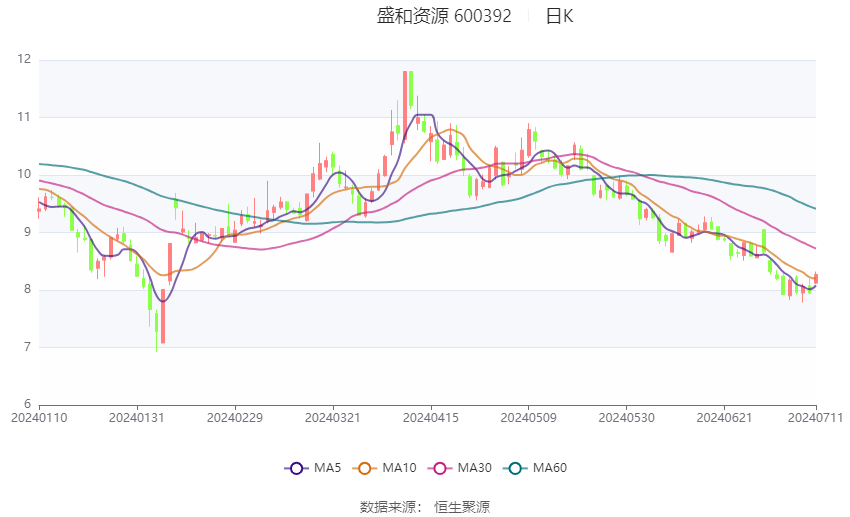Toggle the MA10 legend entry
The image size is (850, 517).
pos(385,468)
